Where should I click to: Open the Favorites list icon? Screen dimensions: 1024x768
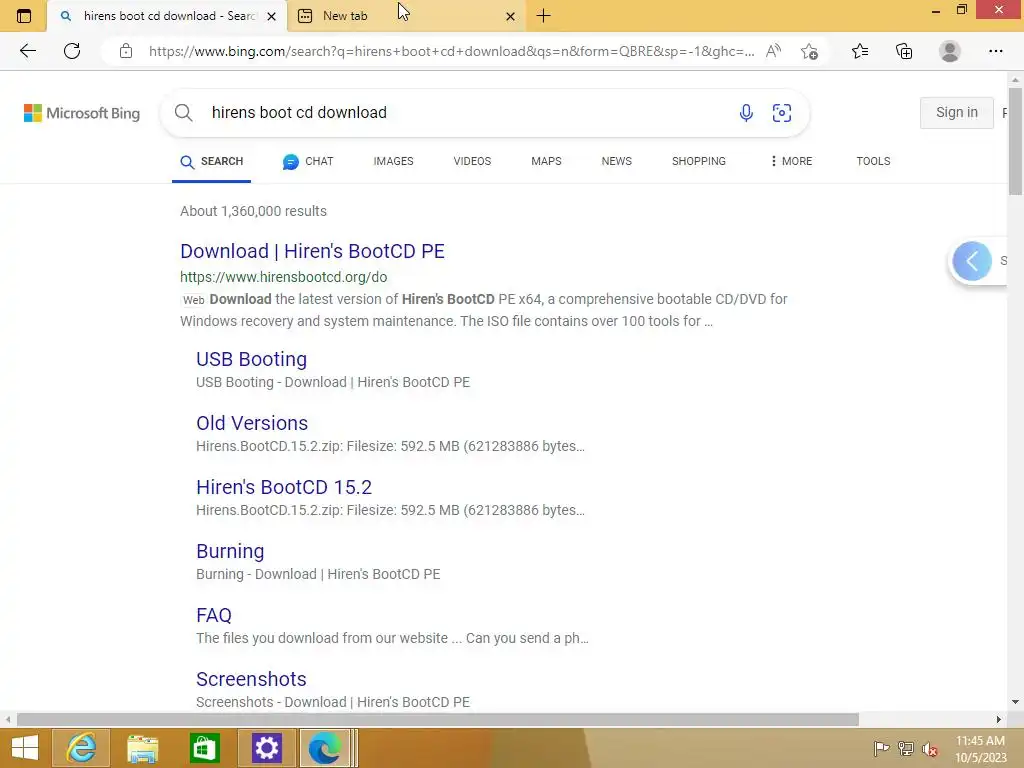coord(860,51)
